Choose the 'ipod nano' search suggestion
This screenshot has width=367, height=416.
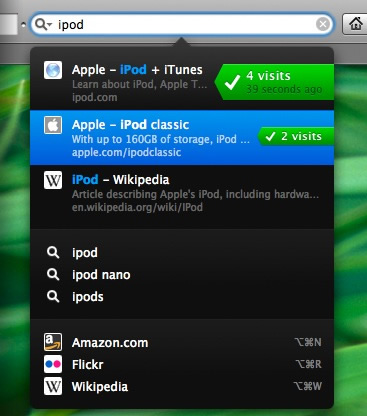(182, 275)
